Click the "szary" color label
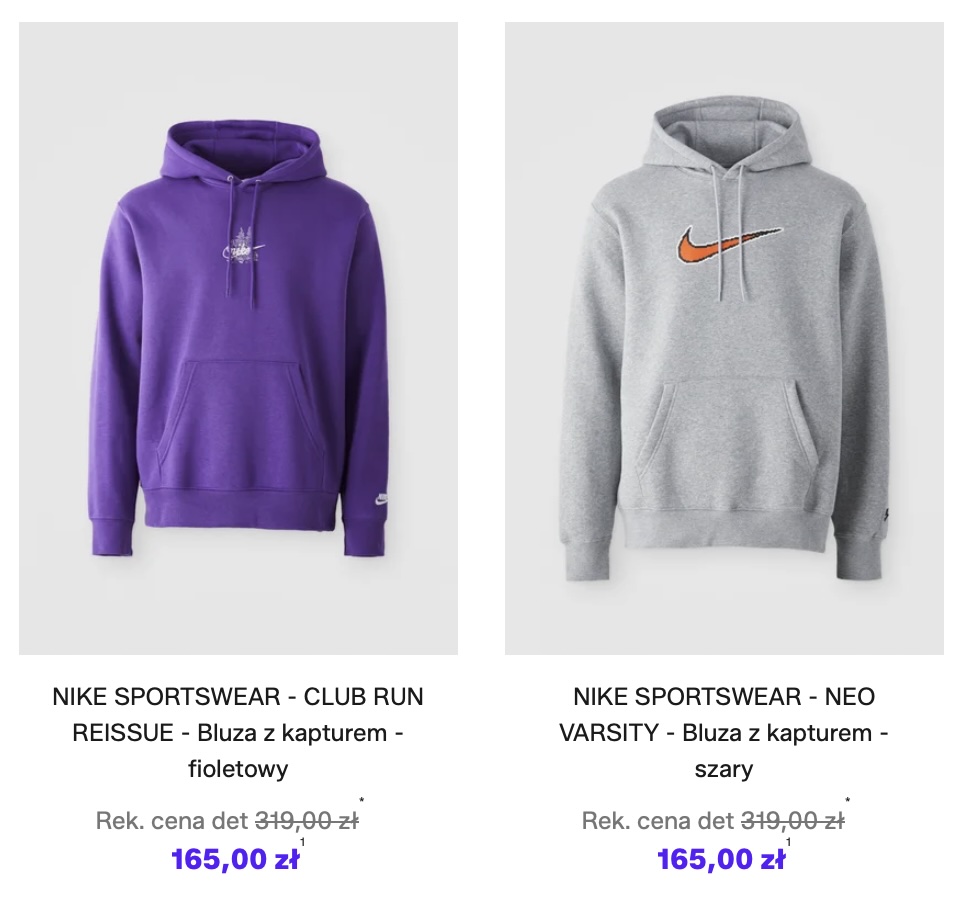Screen dimensions: 964x900 pyautogui.click(x=724, y=769)
